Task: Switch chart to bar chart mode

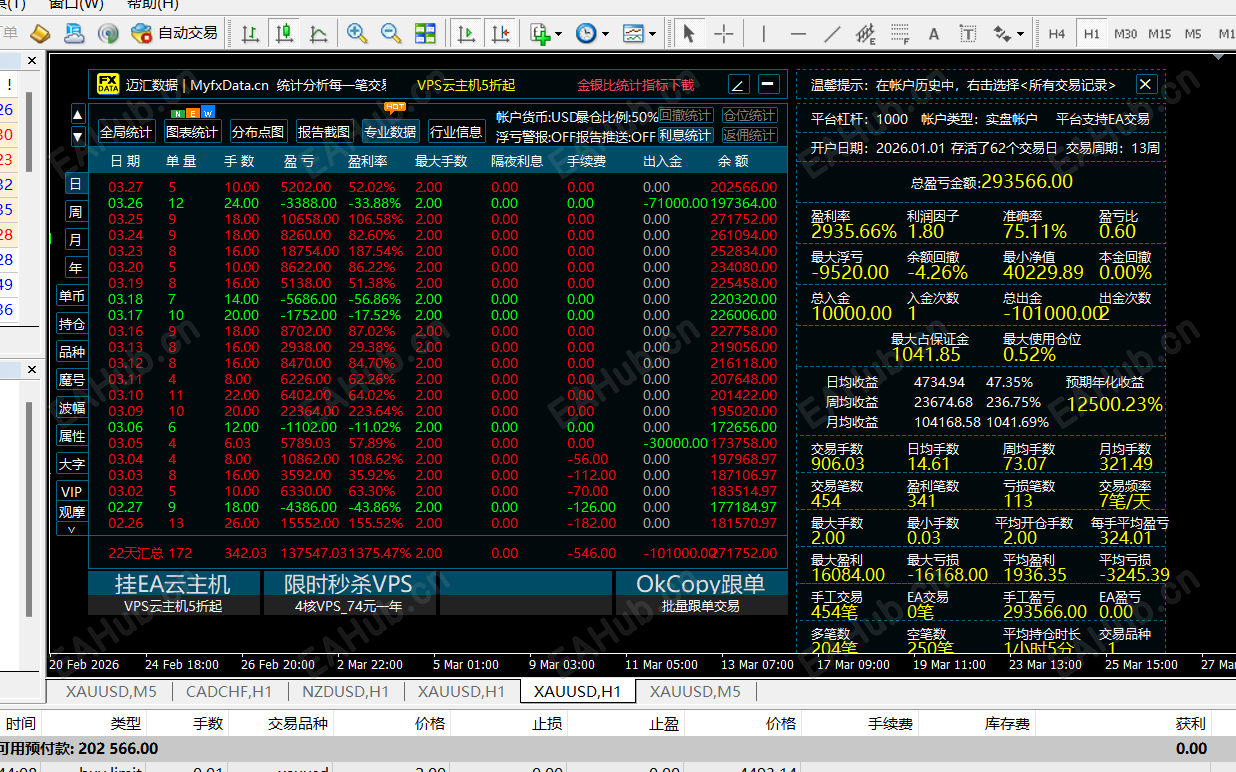Action: [250, 33]
